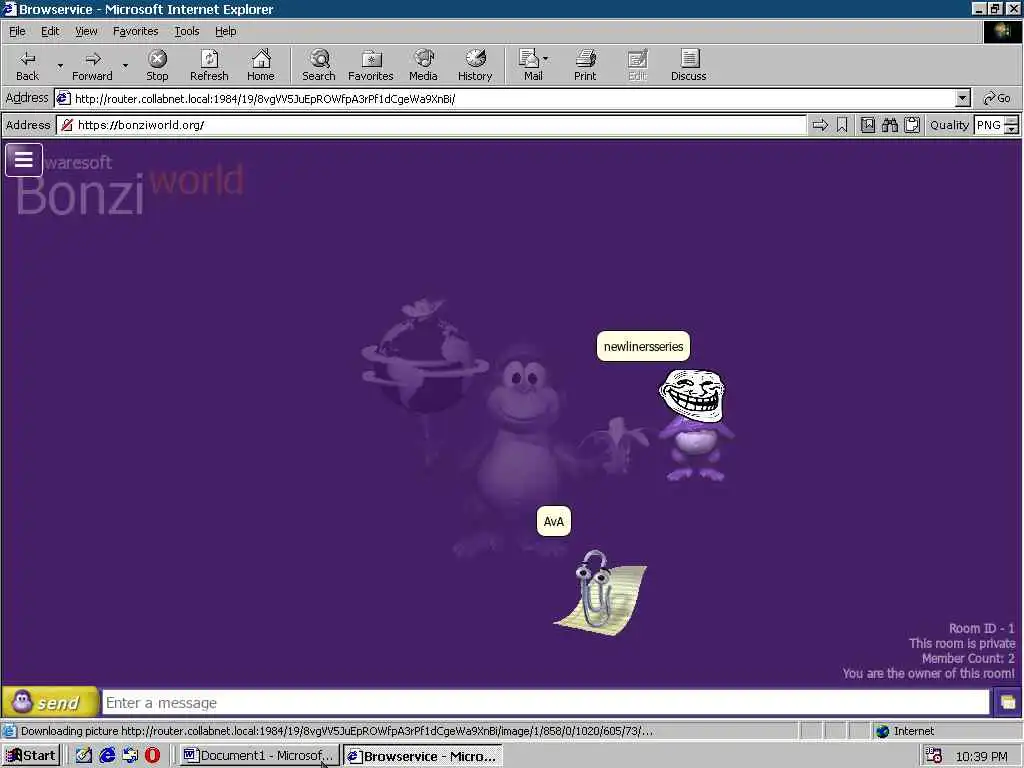The width and height of the screenshot is (1024, 768).
Task: Open the View menu
Action: pyautogui.click(x=86, y=31)
